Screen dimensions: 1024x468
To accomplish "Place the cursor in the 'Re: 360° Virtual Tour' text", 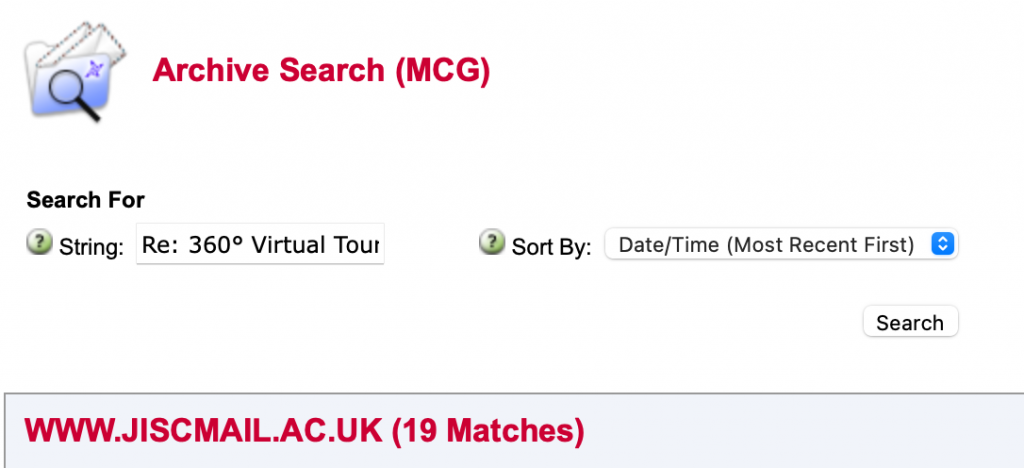I will click(x=261, y=245).
